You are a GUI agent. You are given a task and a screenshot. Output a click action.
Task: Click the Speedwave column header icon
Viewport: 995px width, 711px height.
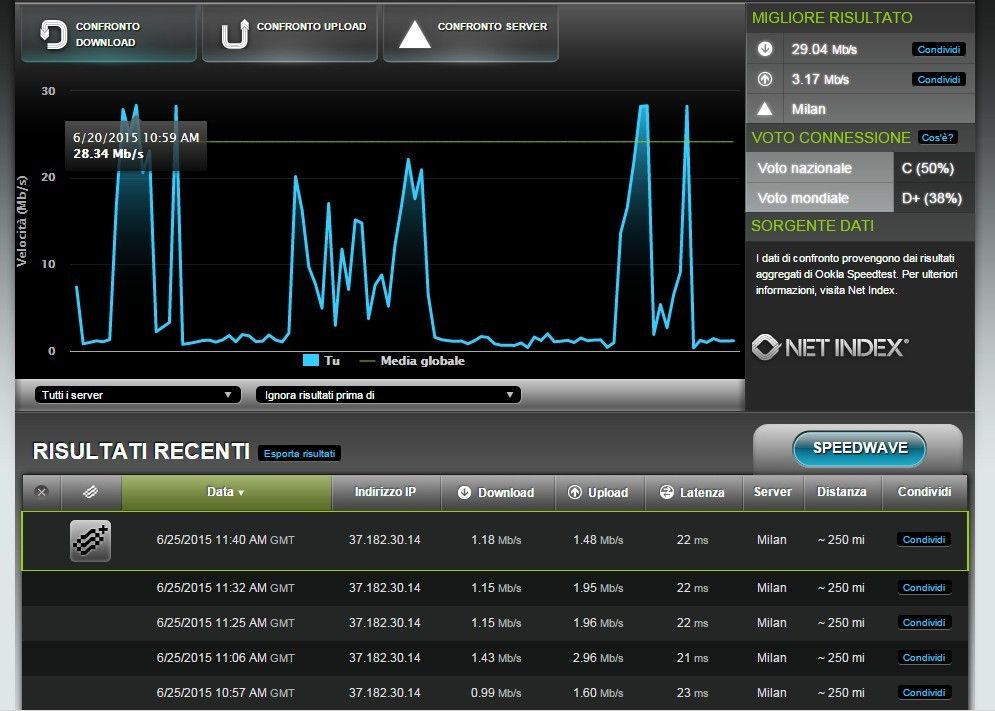tap(91, 492)
